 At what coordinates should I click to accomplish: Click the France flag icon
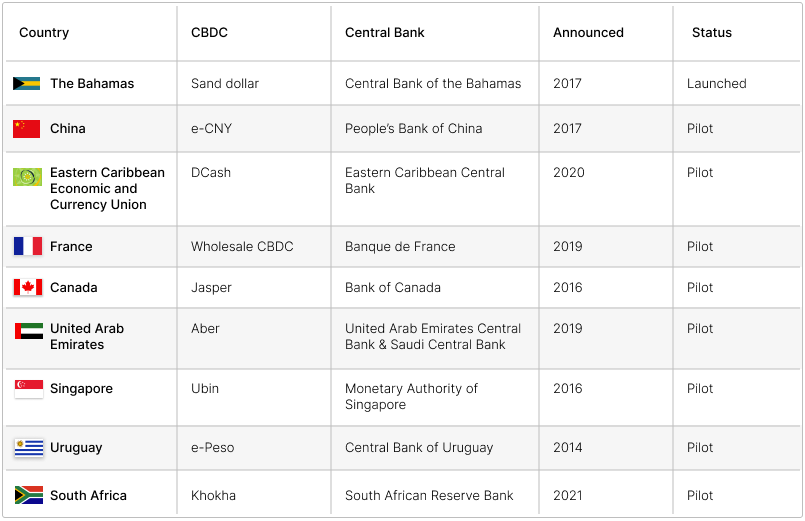coord(28,246)
